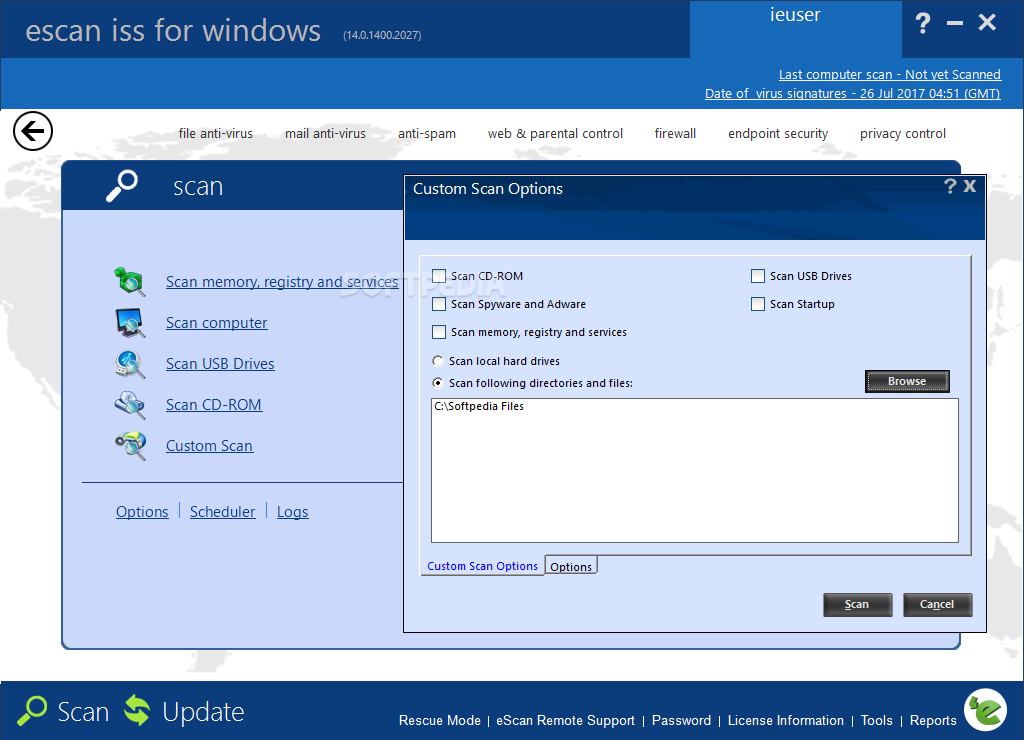Open eScan Remote Support
Screen dimensions: 1024x740
pos(565,720)
